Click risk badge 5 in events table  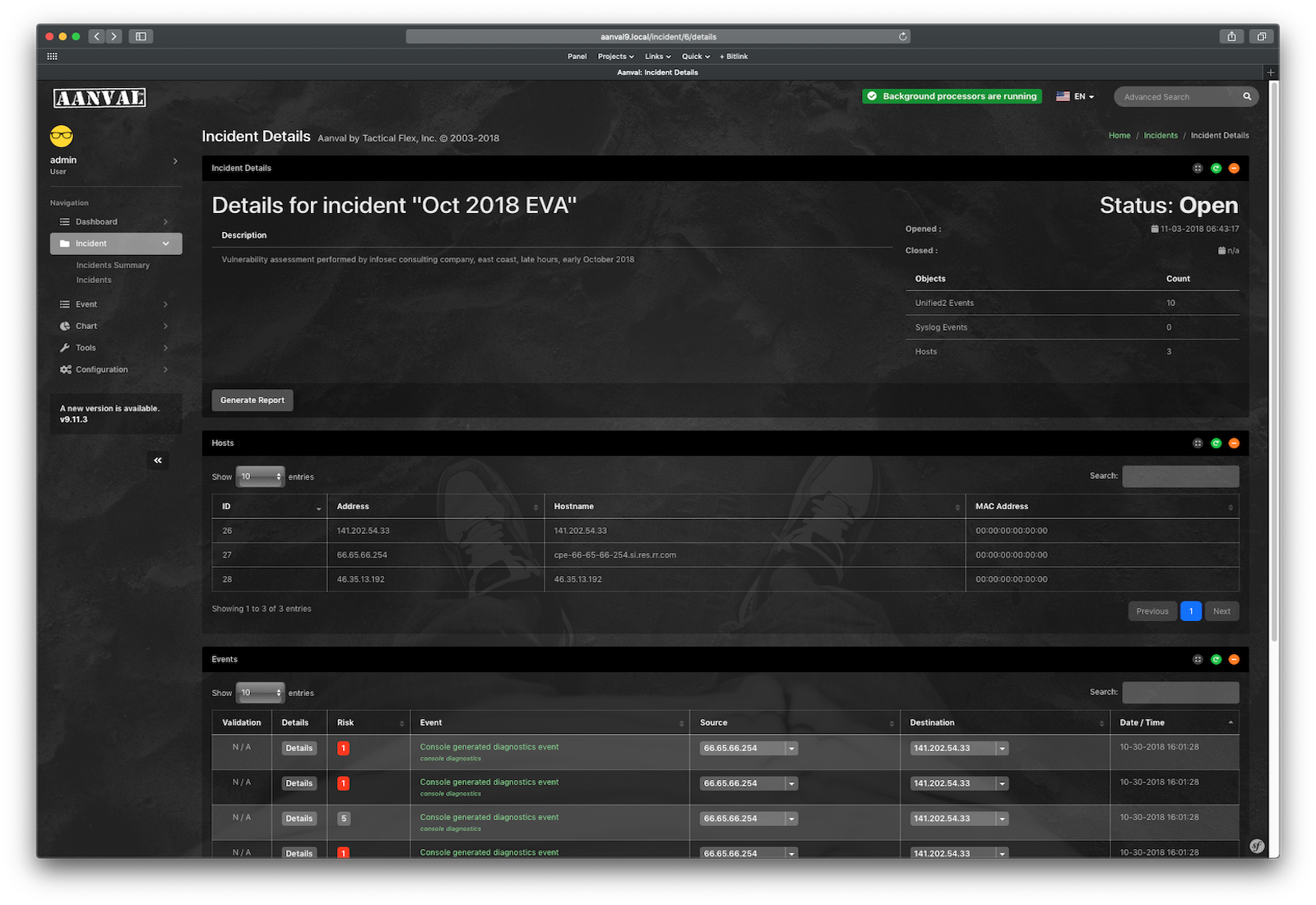[x=344, y=819]
